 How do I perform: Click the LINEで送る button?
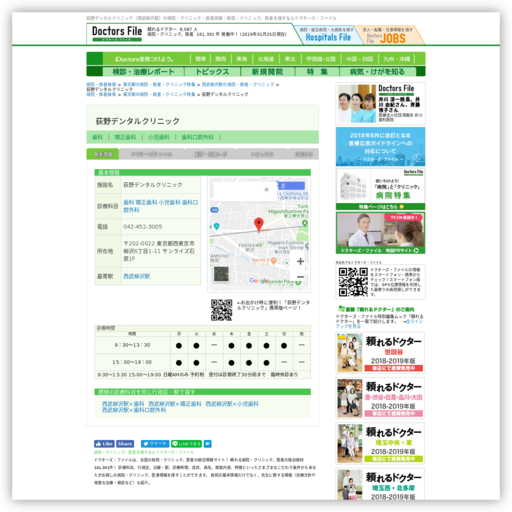[x=186, y=444]
